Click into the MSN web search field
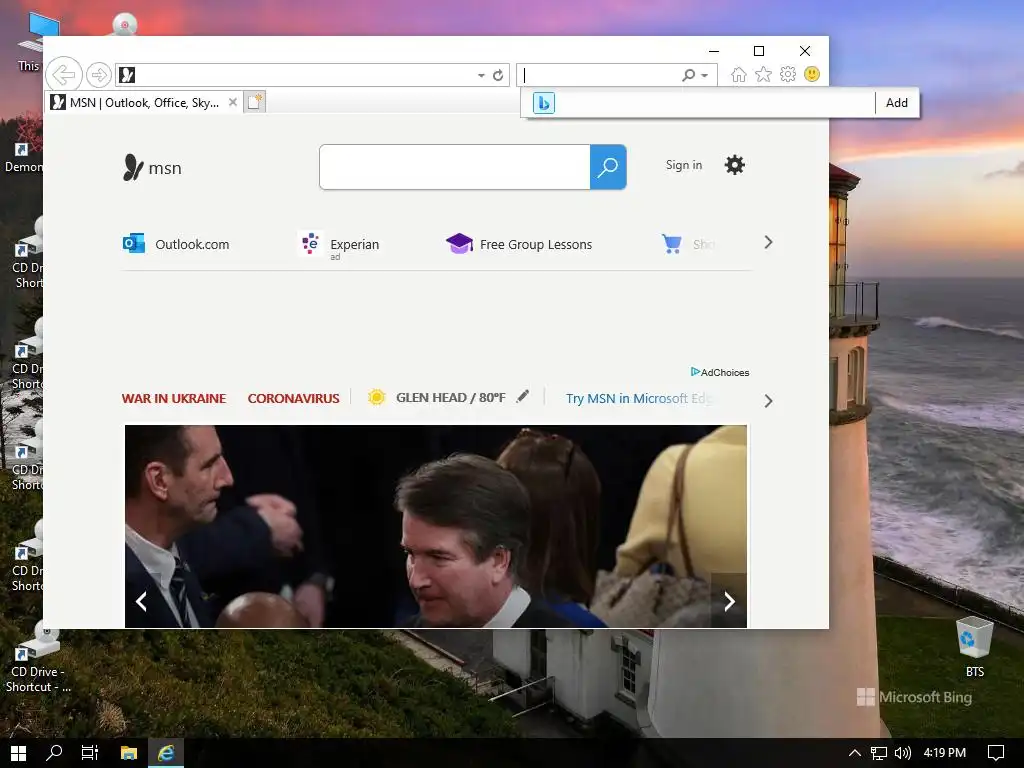 [x=455, y=167]
